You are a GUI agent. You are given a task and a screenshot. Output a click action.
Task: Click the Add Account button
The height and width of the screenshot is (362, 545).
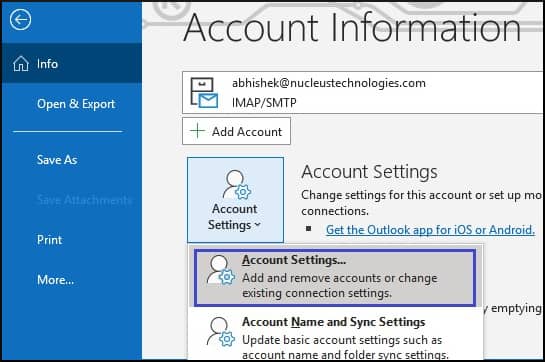[x=236, y=131]
